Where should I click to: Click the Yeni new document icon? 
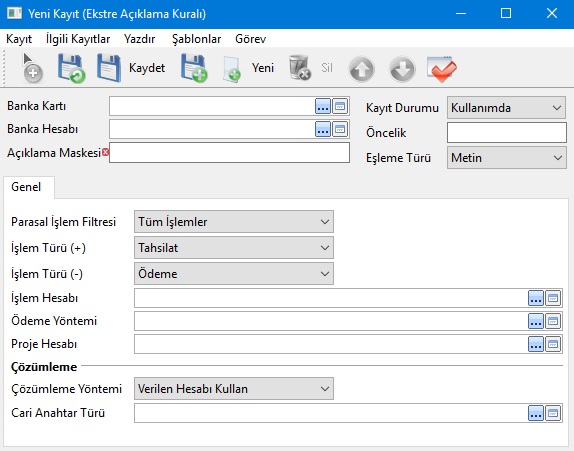(232, 69)
